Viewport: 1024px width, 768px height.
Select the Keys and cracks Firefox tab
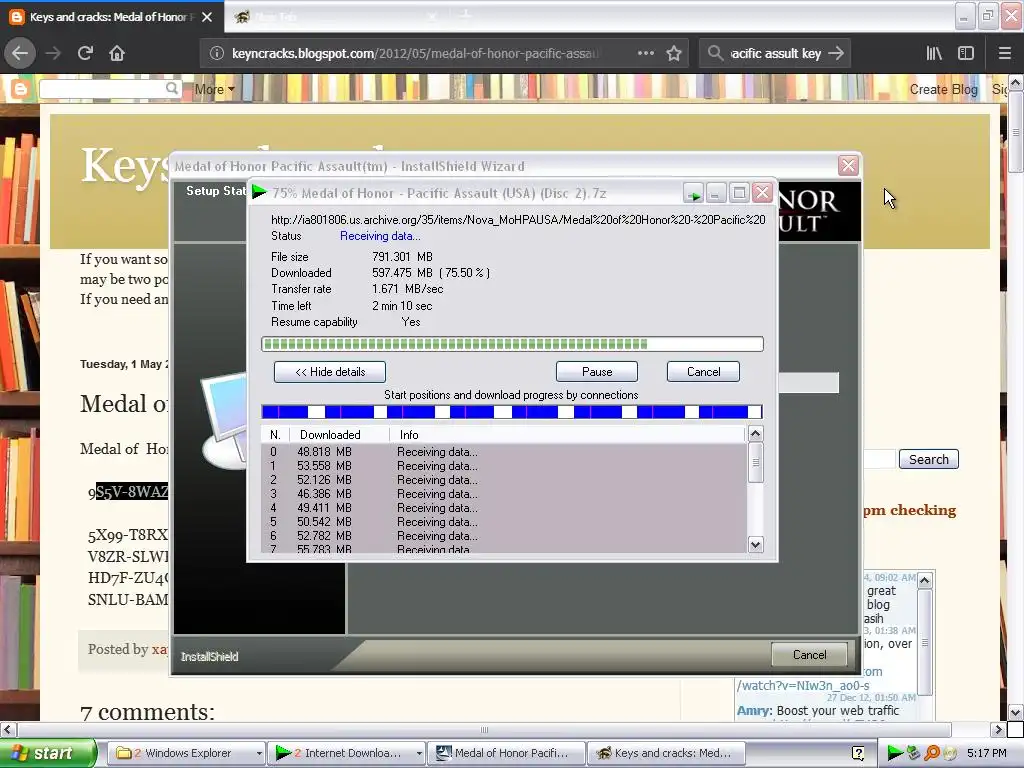[111, 17]
